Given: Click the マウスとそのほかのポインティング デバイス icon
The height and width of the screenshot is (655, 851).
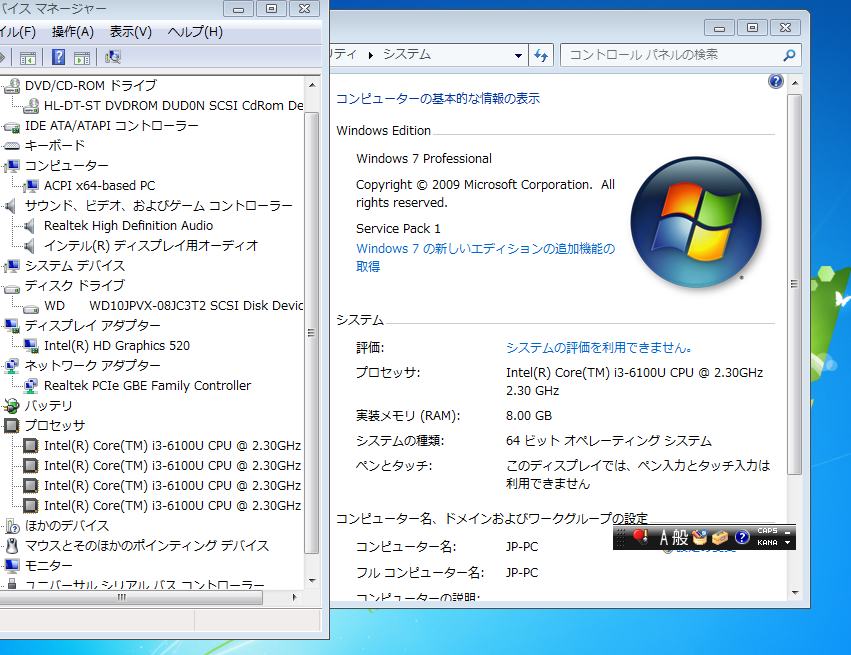Looking at the screenshot, I should [x=12, y=546].
